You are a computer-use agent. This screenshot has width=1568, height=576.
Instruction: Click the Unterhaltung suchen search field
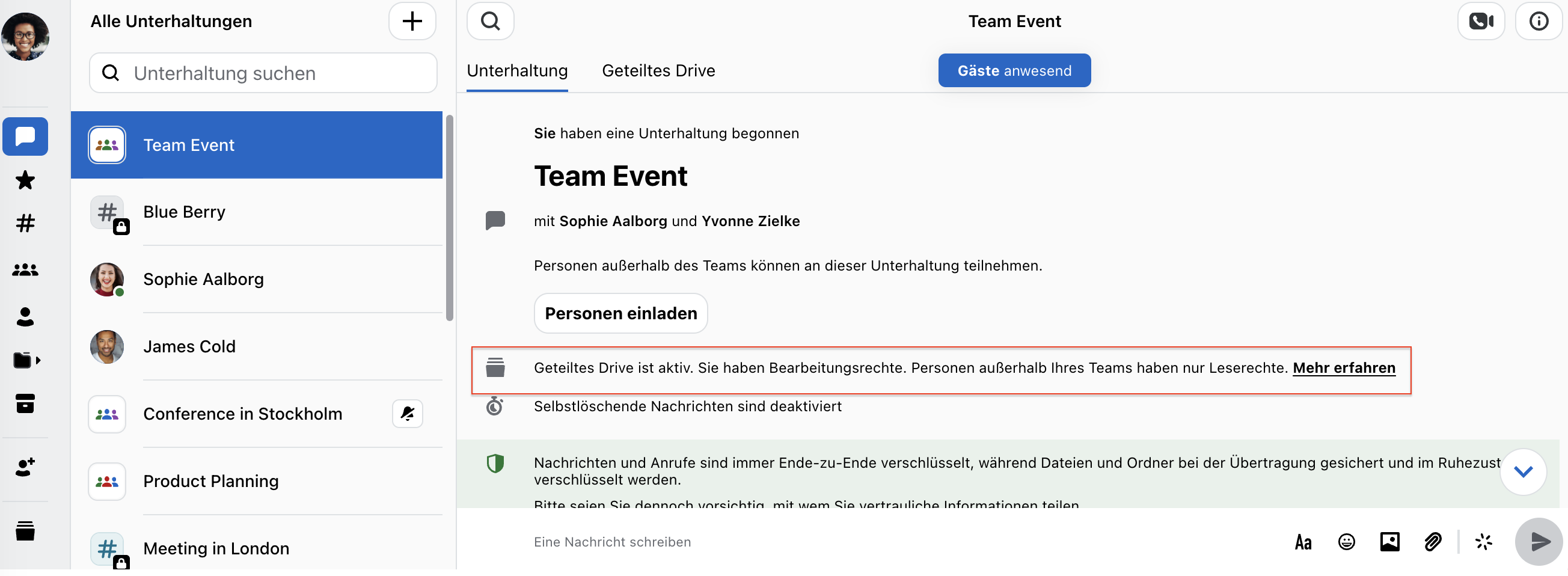263,73
